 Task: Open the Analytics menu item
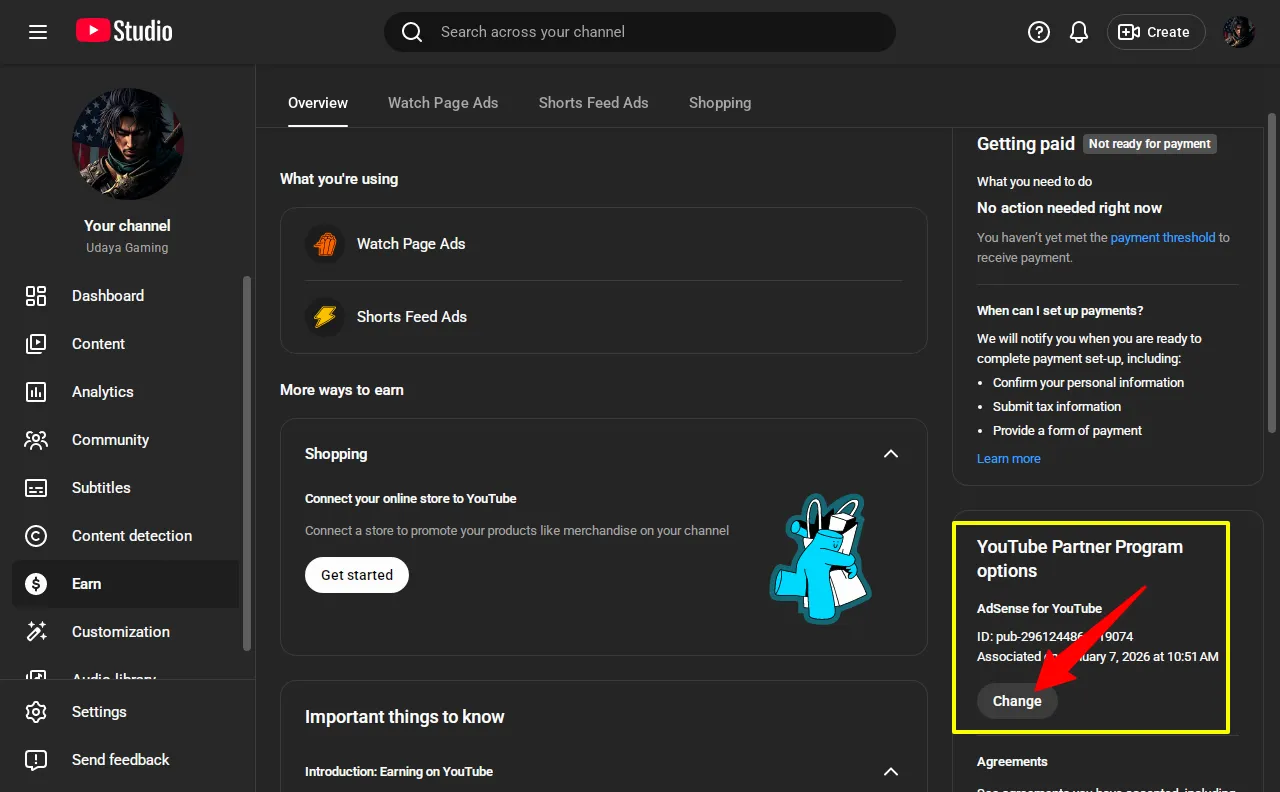tap(126, 392)
